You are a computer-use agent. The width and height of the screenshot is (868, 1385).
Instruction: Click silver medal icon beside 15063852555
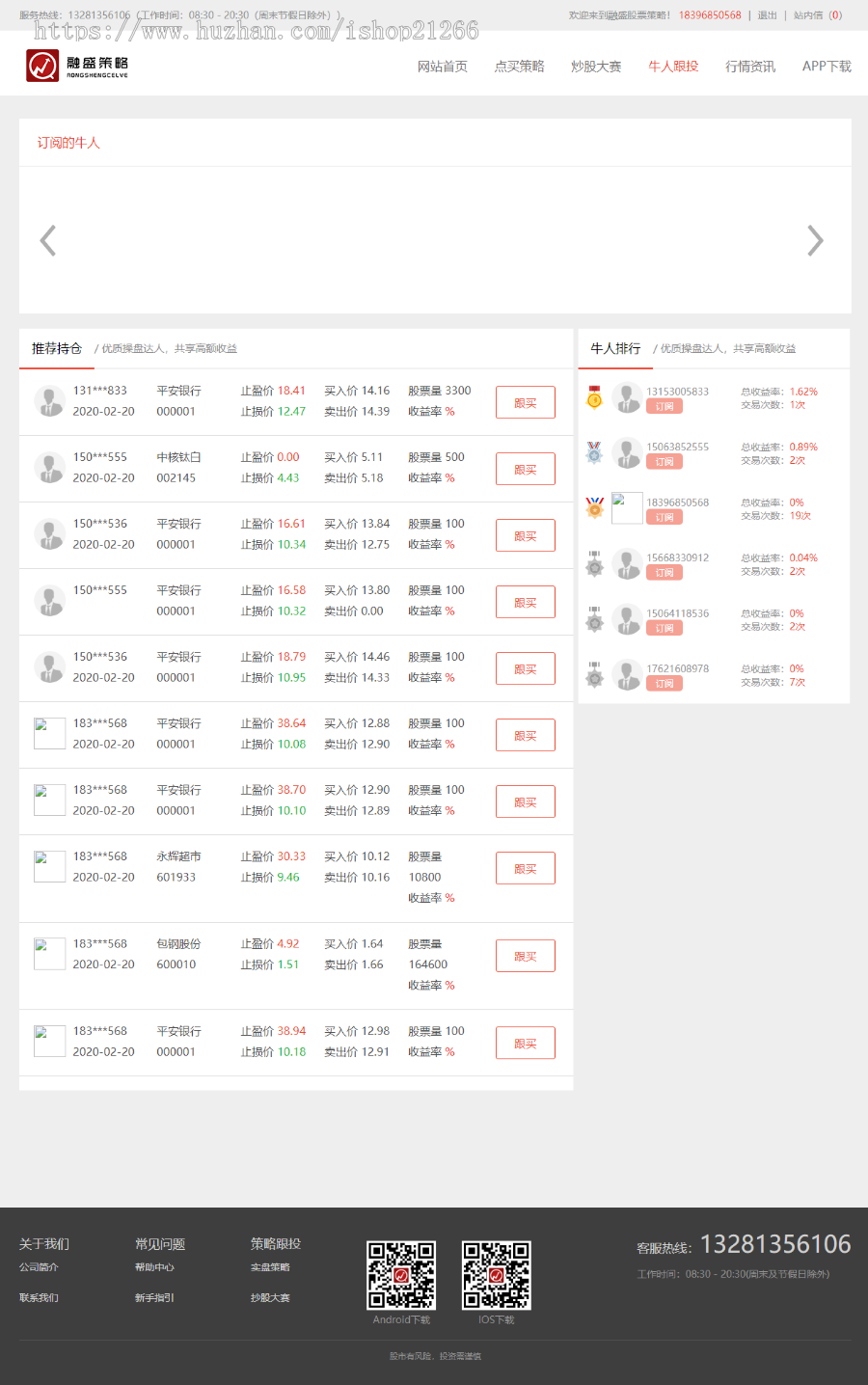594,452
